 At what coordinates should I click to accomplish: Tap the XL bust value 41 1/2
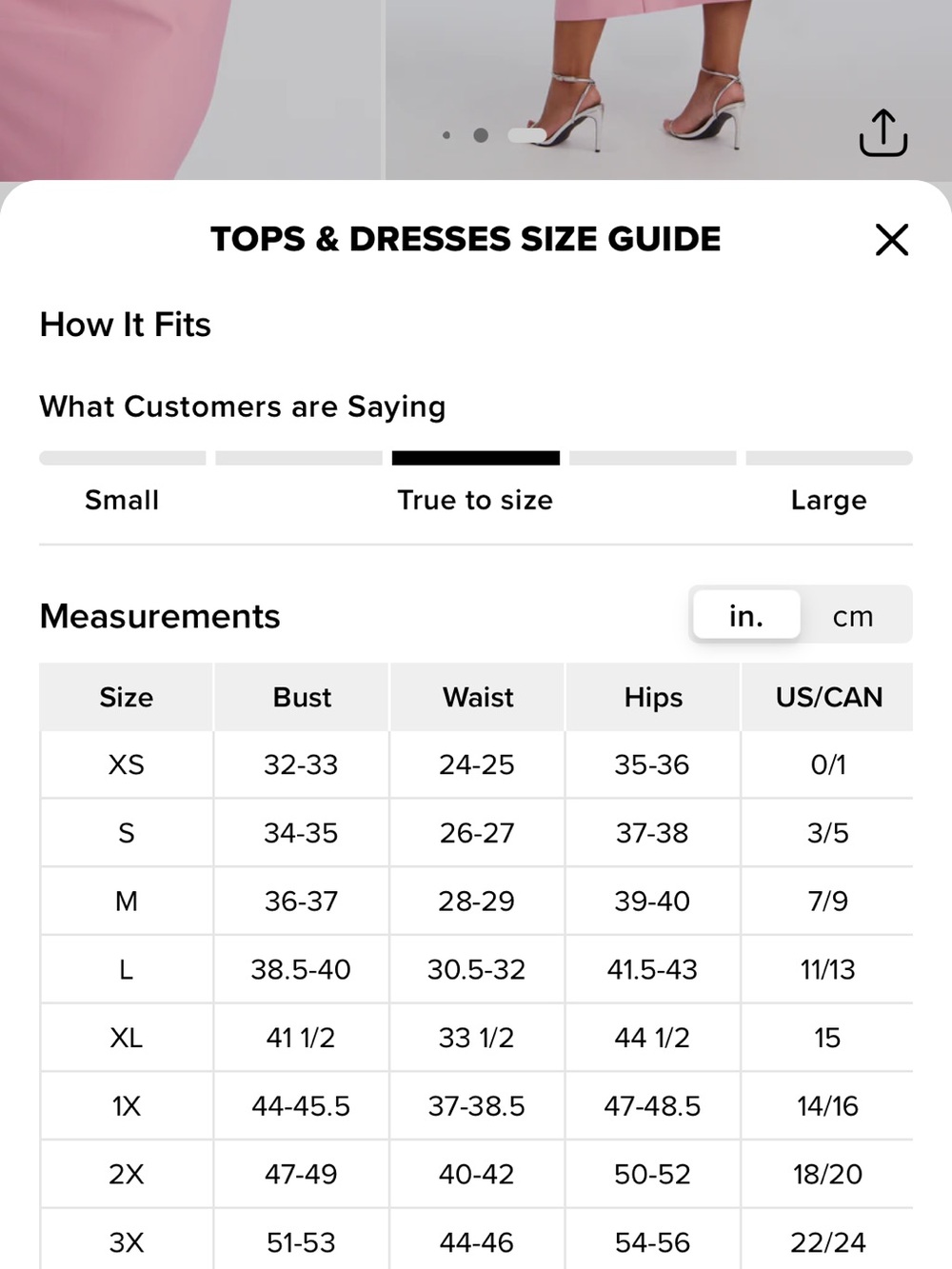coord(301,1037)
